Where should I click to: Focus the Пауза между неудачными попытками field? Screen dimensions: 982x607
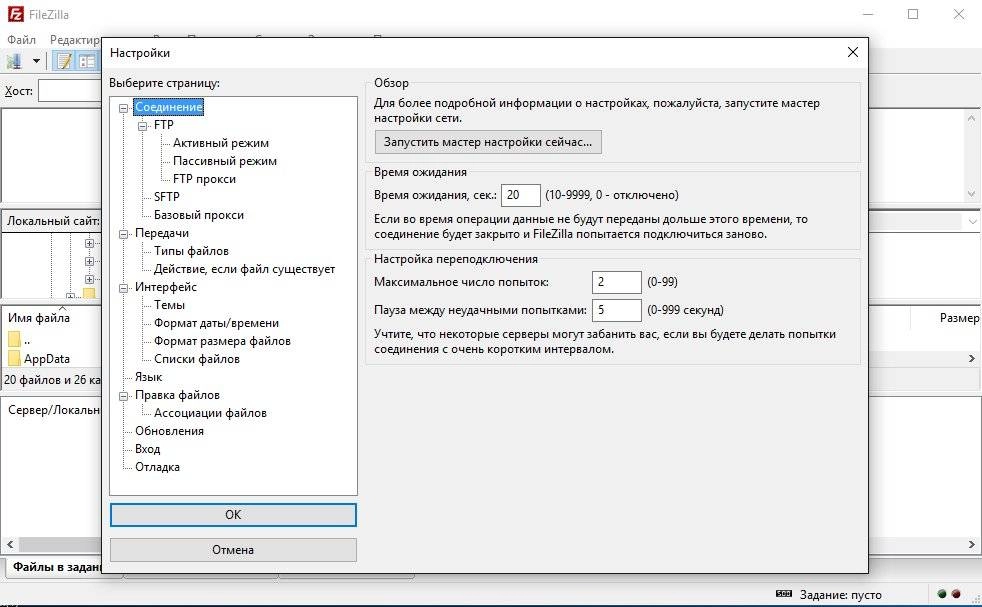pyautogui.click(x=616, y=310)
